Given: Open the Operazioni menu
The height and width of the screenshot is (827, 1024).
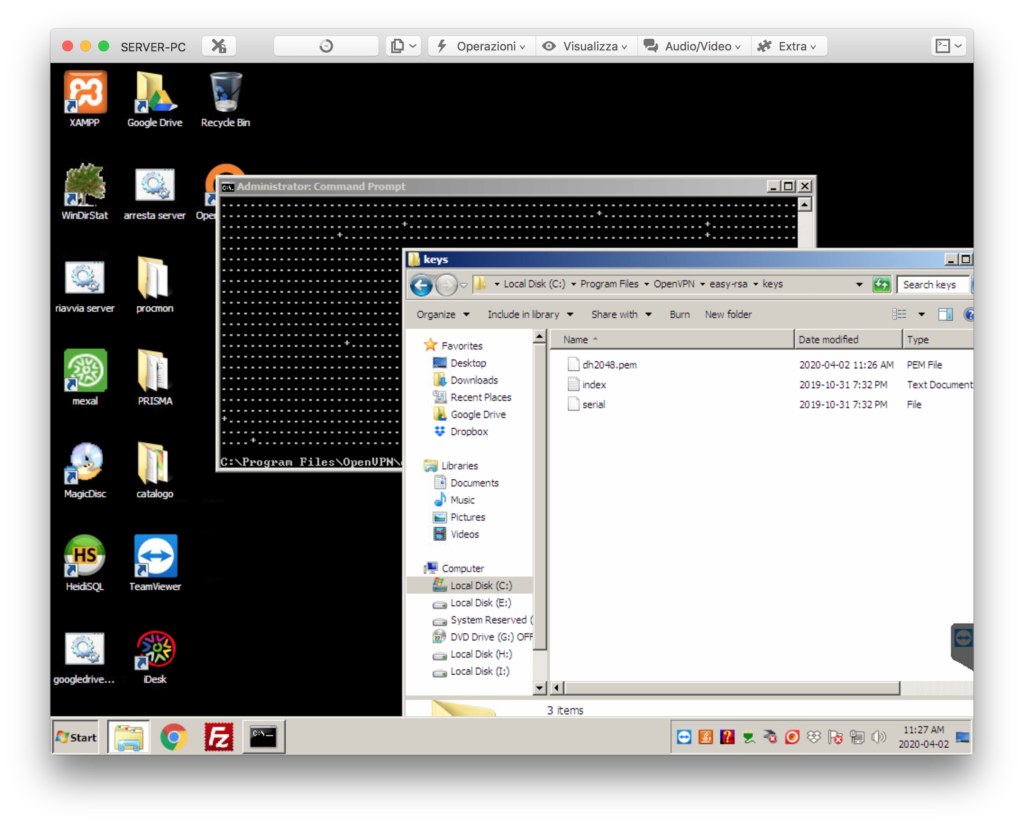Looking at the screenshot, I should (481, 46).
